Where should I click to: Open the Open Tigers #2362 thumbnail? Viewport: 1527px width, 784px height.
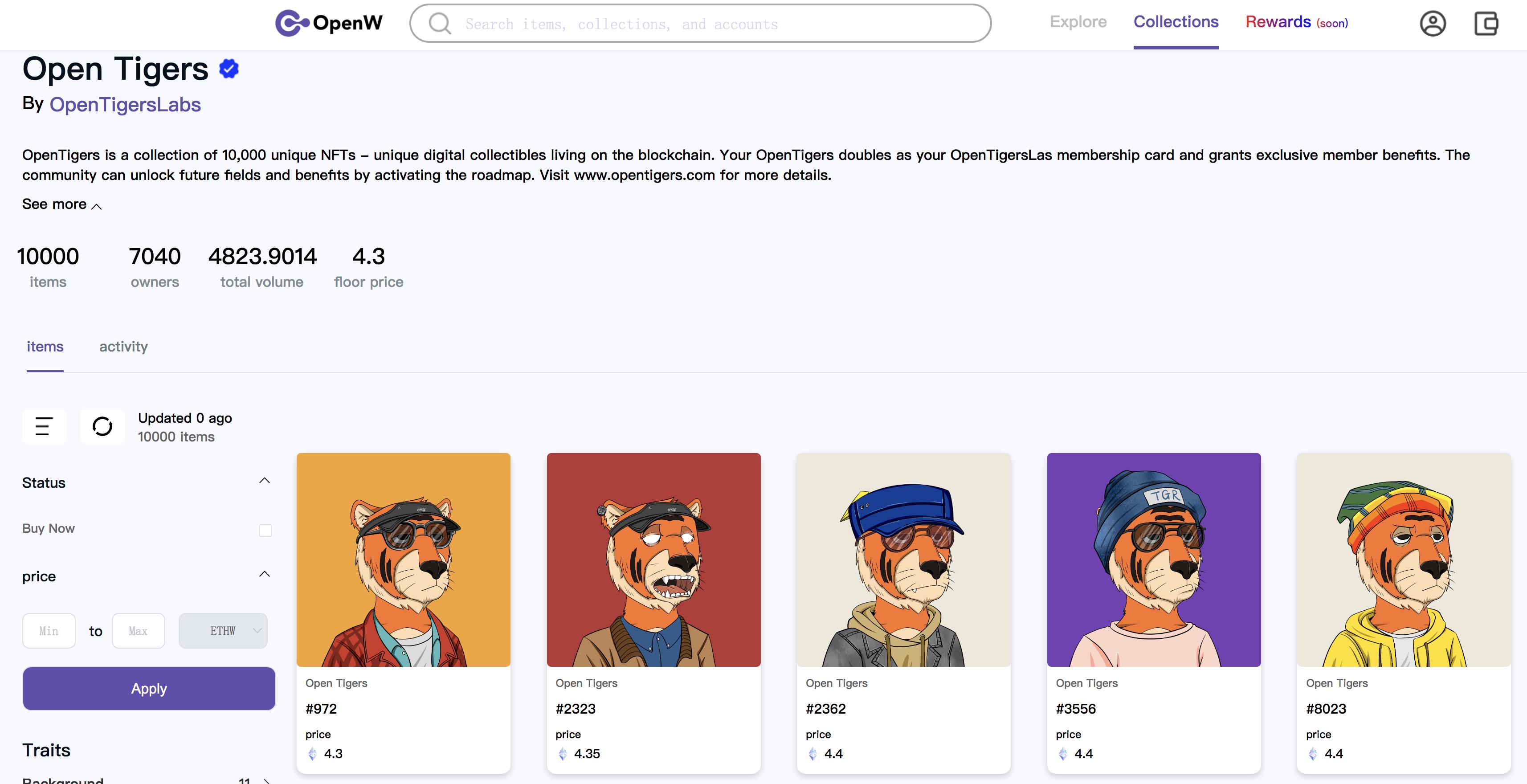click(903, 559)
